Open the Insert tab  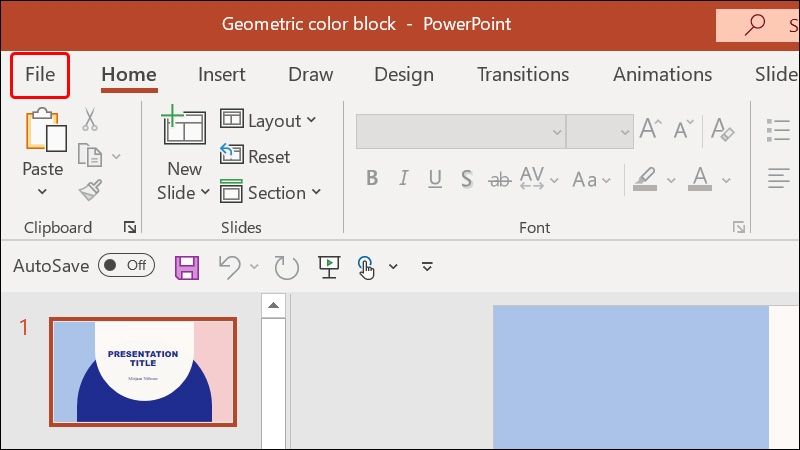pyautogui.click(x=221, y=75)
